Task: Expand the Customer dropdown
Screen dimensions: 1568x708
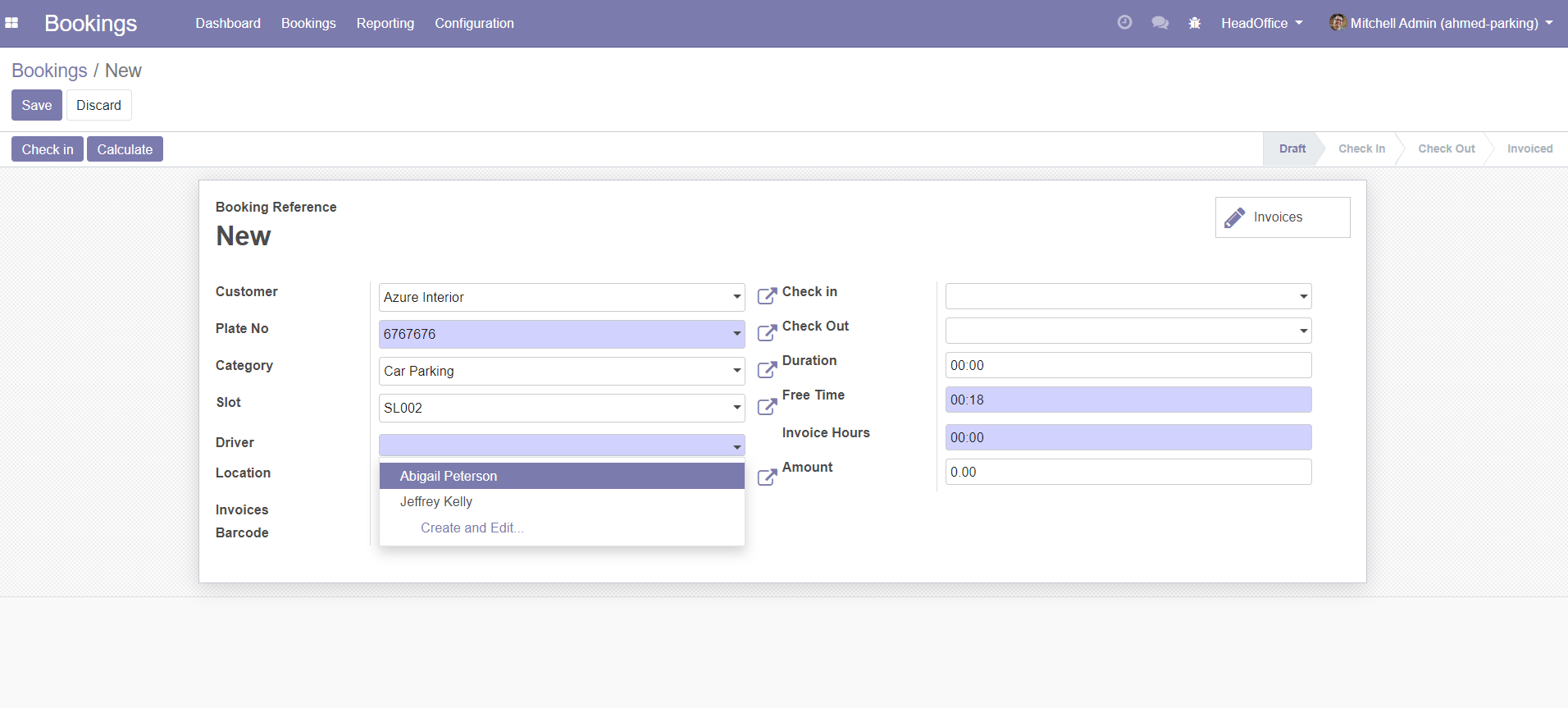Action: tap(736, 297)
